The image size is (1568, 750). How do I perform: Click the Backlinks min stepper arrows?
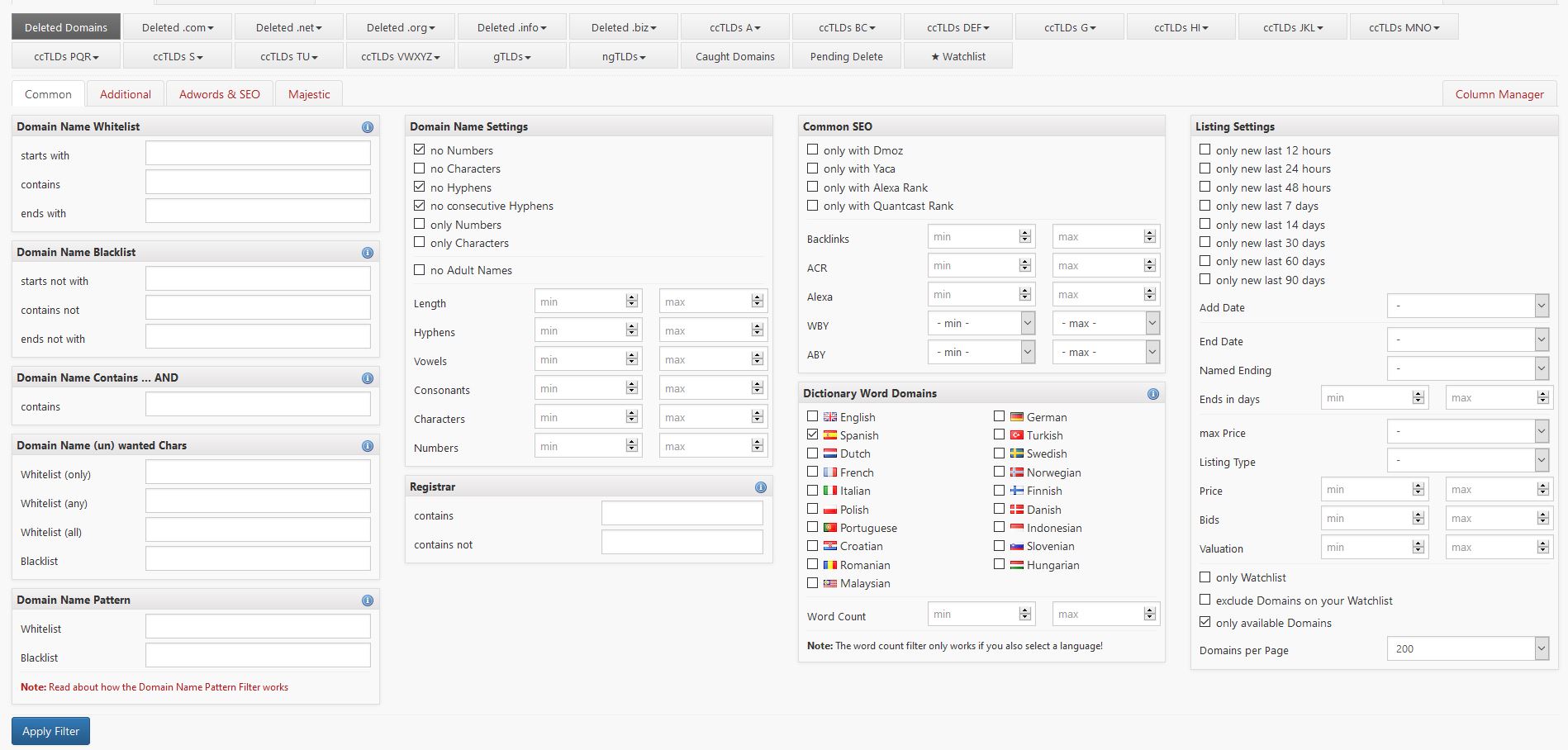point(1025,236)
